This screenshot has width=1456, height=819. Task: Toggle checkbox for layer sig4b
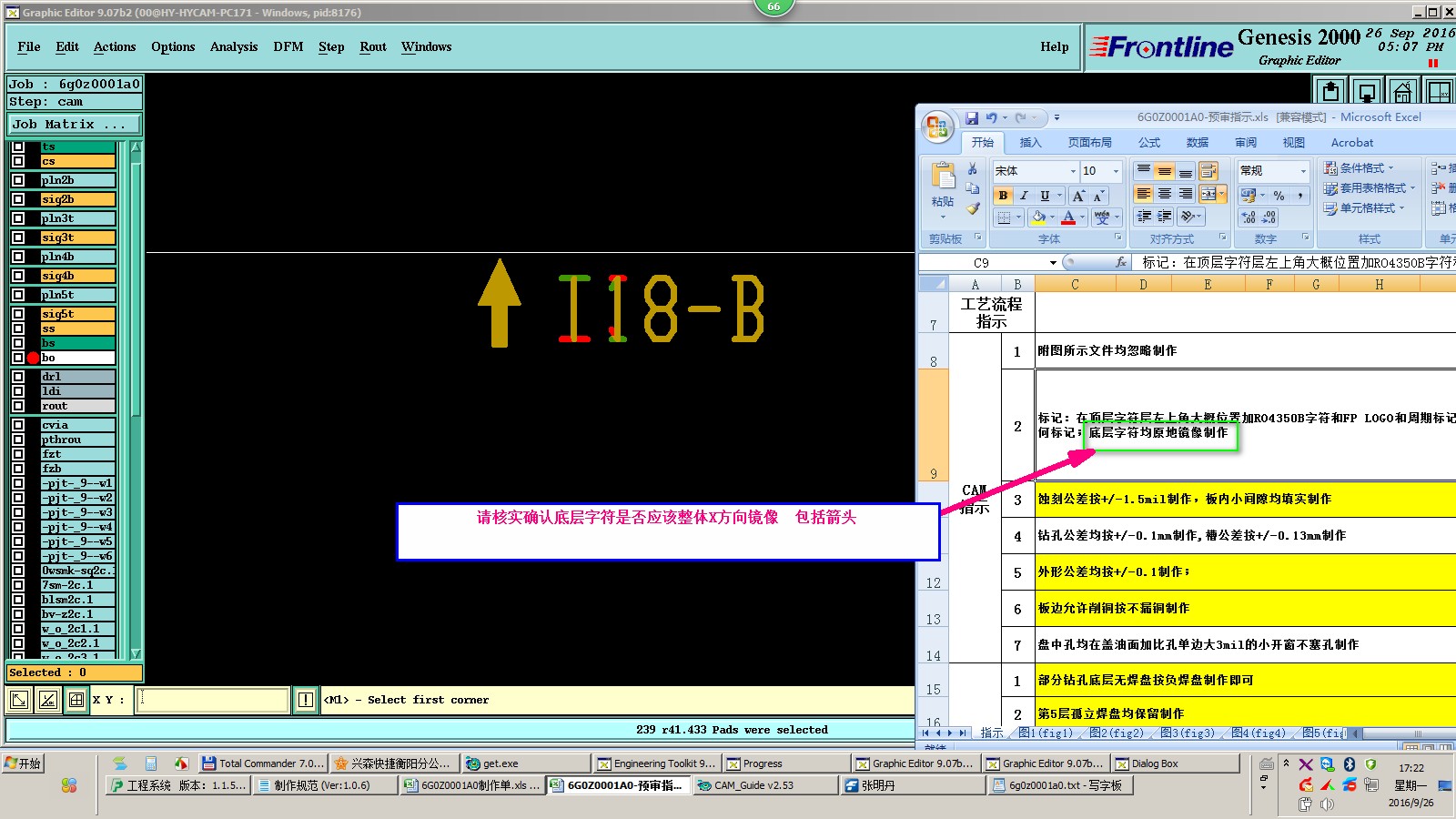point(18,276)
